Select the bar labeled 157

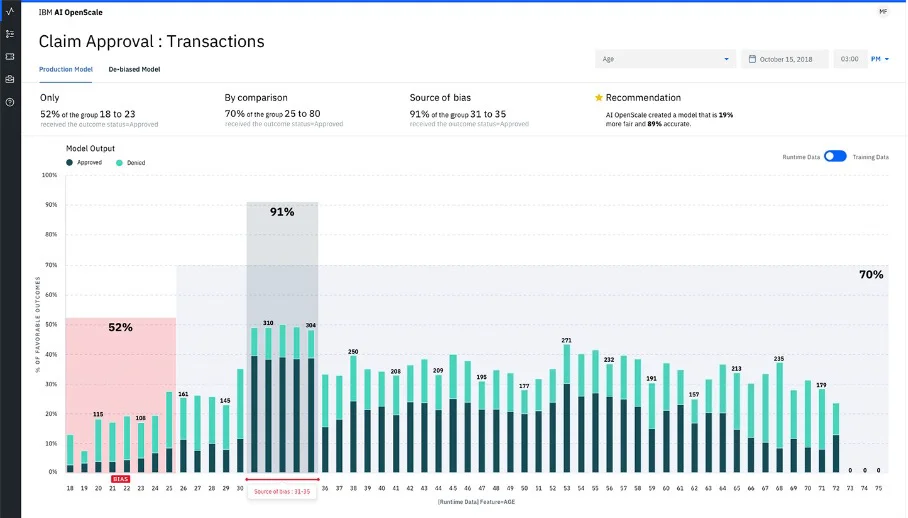point(694,436)
